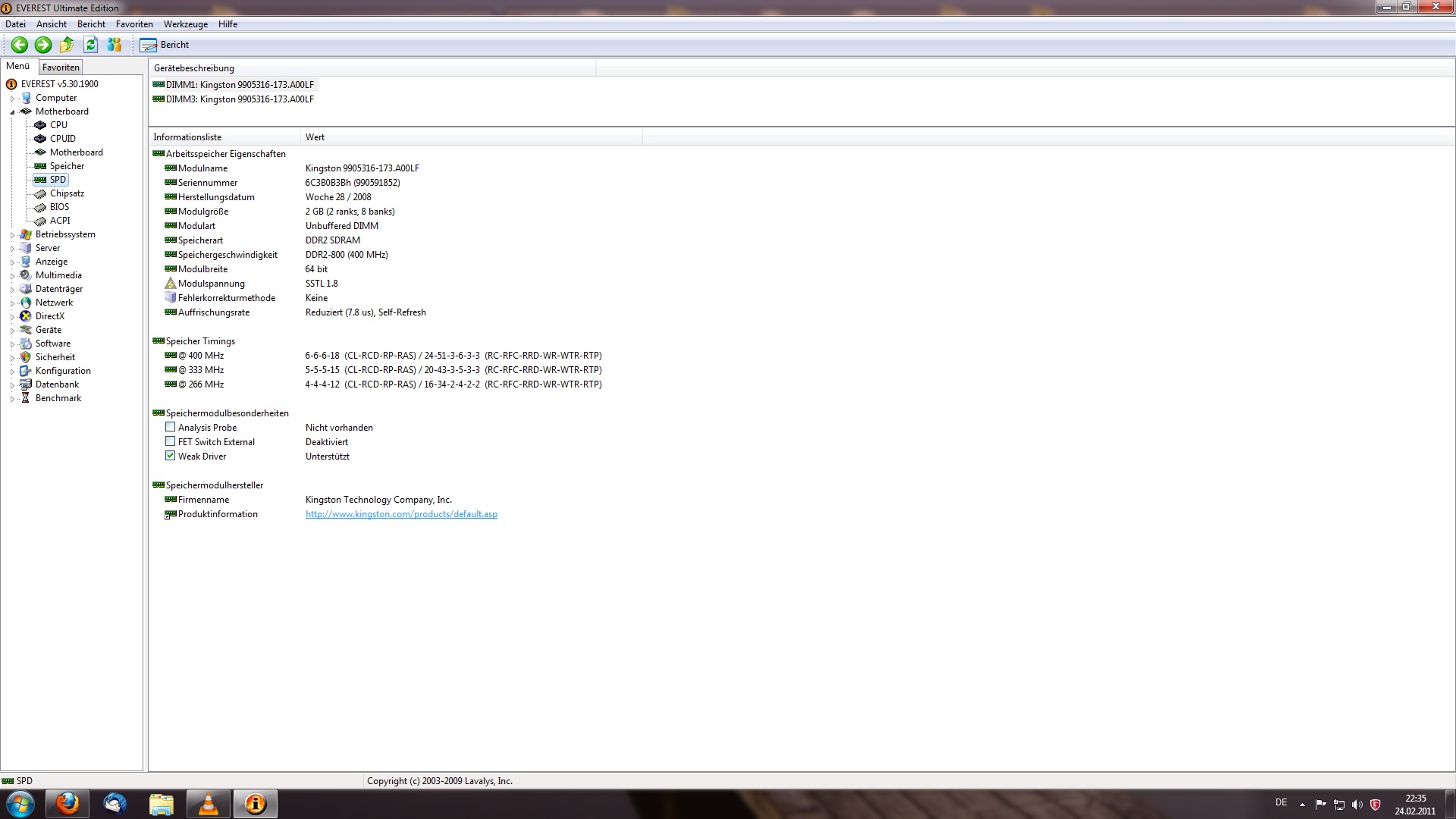1456x819 pixels.
Task: Open VLC media player from taskbar
Action: click(x=208, y=804)
